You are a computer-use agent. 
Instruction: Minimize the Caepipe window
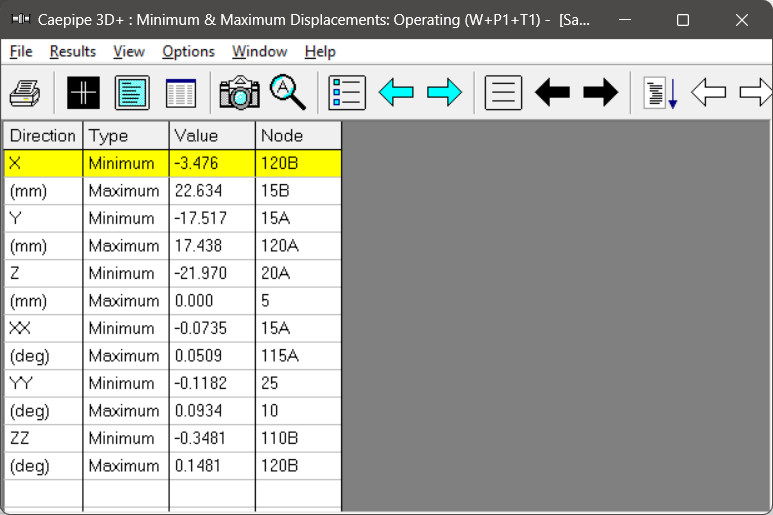(x=625, y=20)
